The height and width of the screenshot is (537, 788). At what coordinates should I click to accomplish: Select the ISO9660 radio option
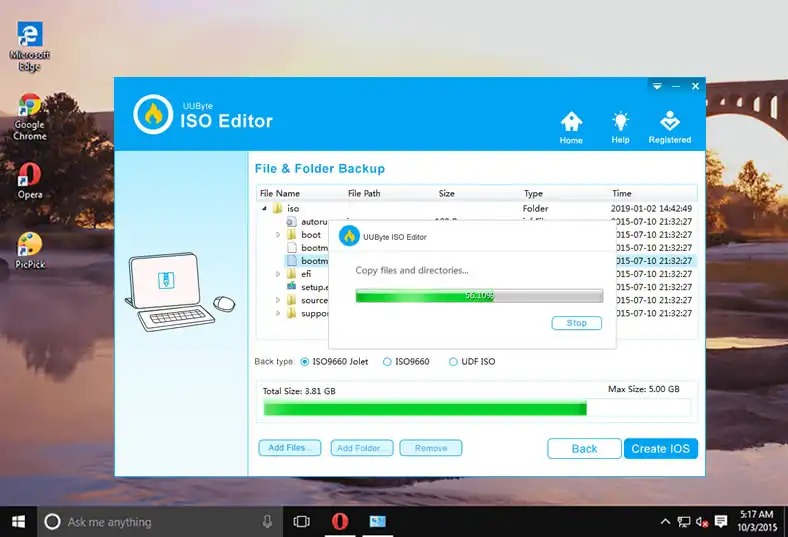(x=387, y=362)
